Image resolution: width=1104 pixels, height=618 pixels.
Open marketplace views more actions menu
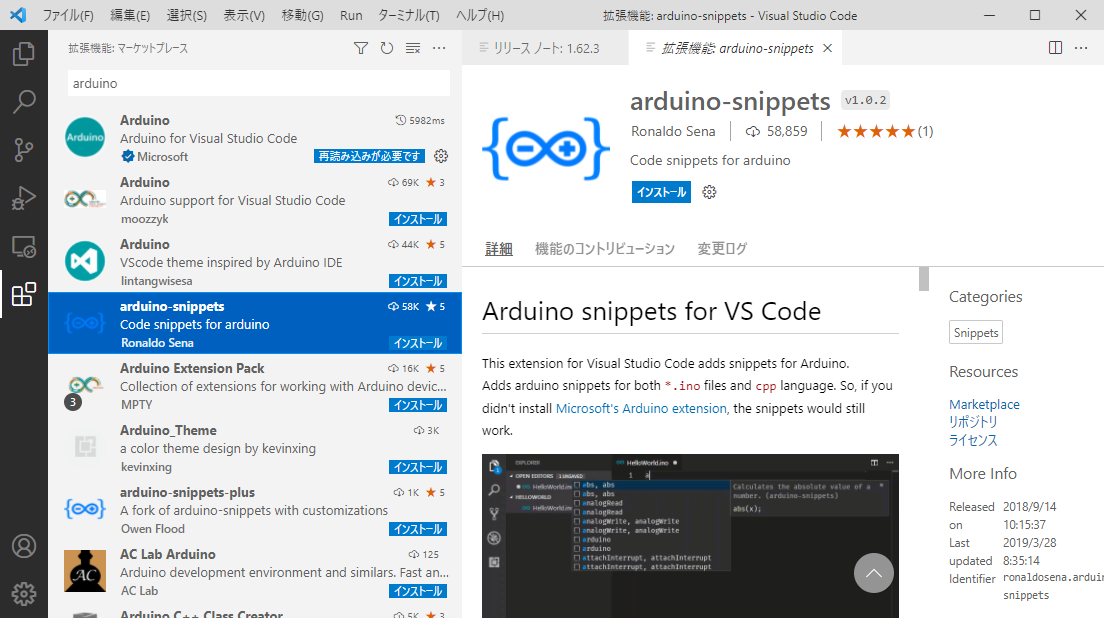[x=439, y=48]
